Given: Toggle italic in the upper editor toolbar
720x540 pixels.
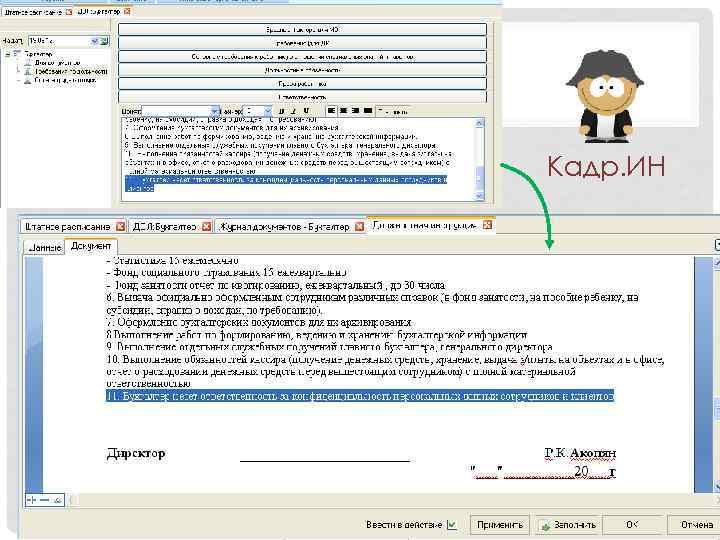Looking at the screenshot, I should click(294, 111).
